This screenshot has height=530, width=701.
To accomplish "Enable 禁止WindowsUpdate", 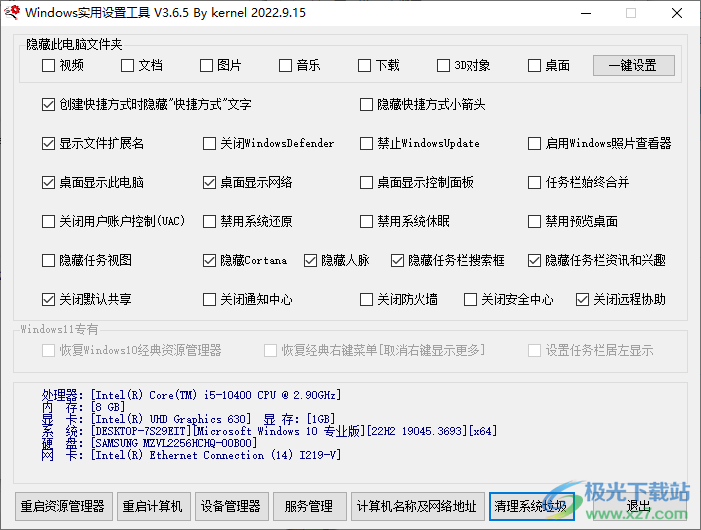I will pyautogui.click(x=366, y=143).
